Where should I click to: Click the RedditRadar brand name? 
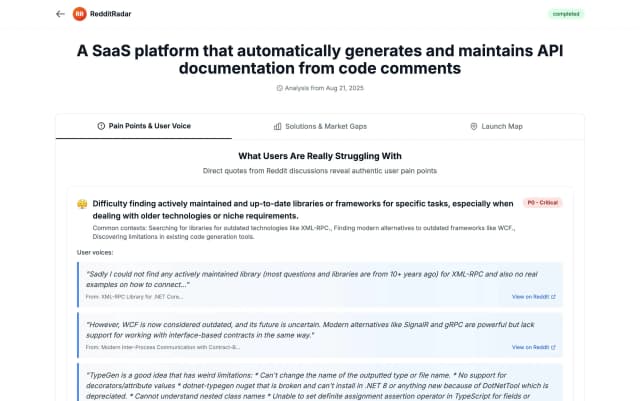point(111,14)
